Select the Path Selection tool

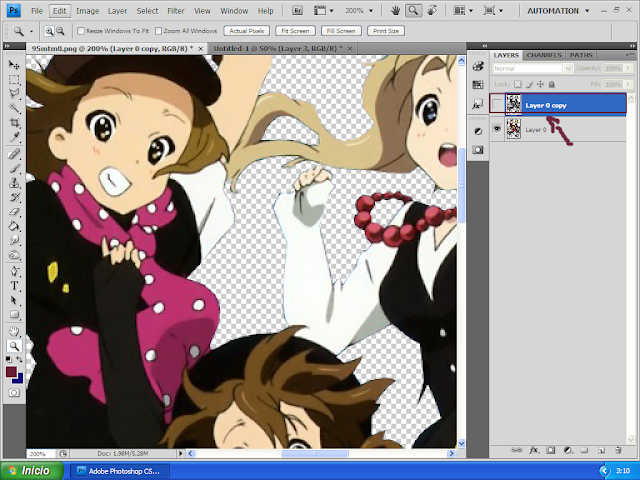[14, 300]
